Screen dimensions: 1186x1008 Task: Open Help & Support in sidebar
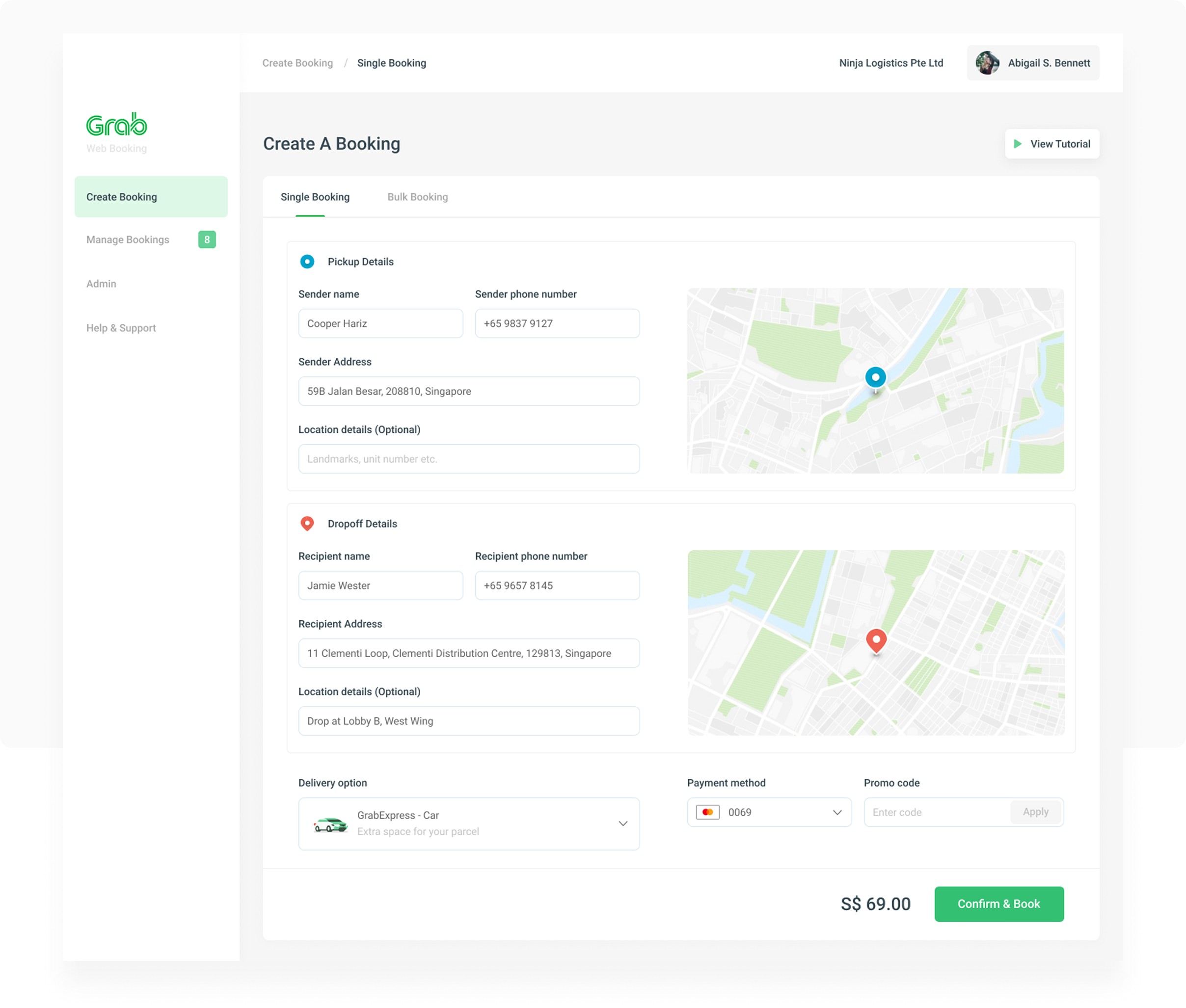point(121,328)
